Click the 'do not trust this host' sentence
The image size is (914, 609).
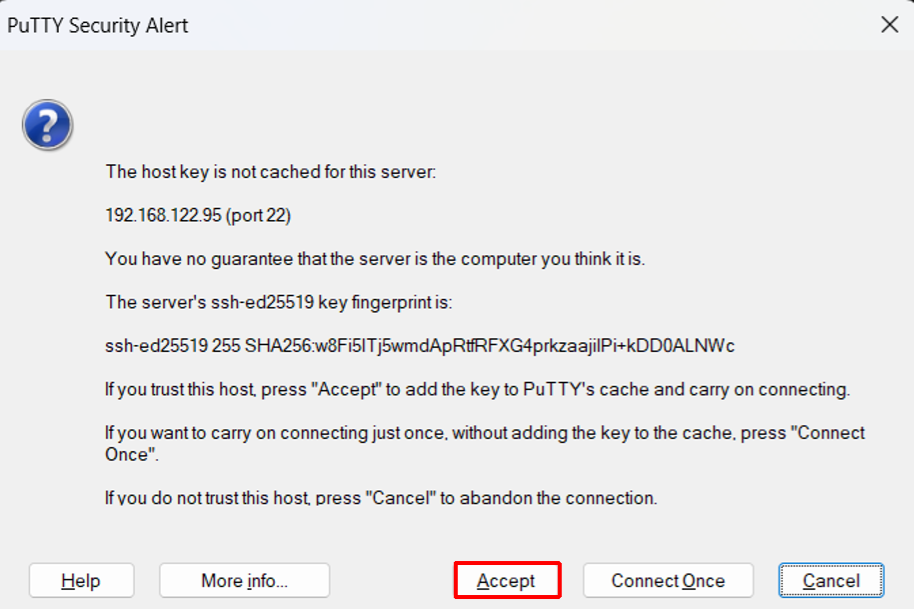(x=381, y=497)
